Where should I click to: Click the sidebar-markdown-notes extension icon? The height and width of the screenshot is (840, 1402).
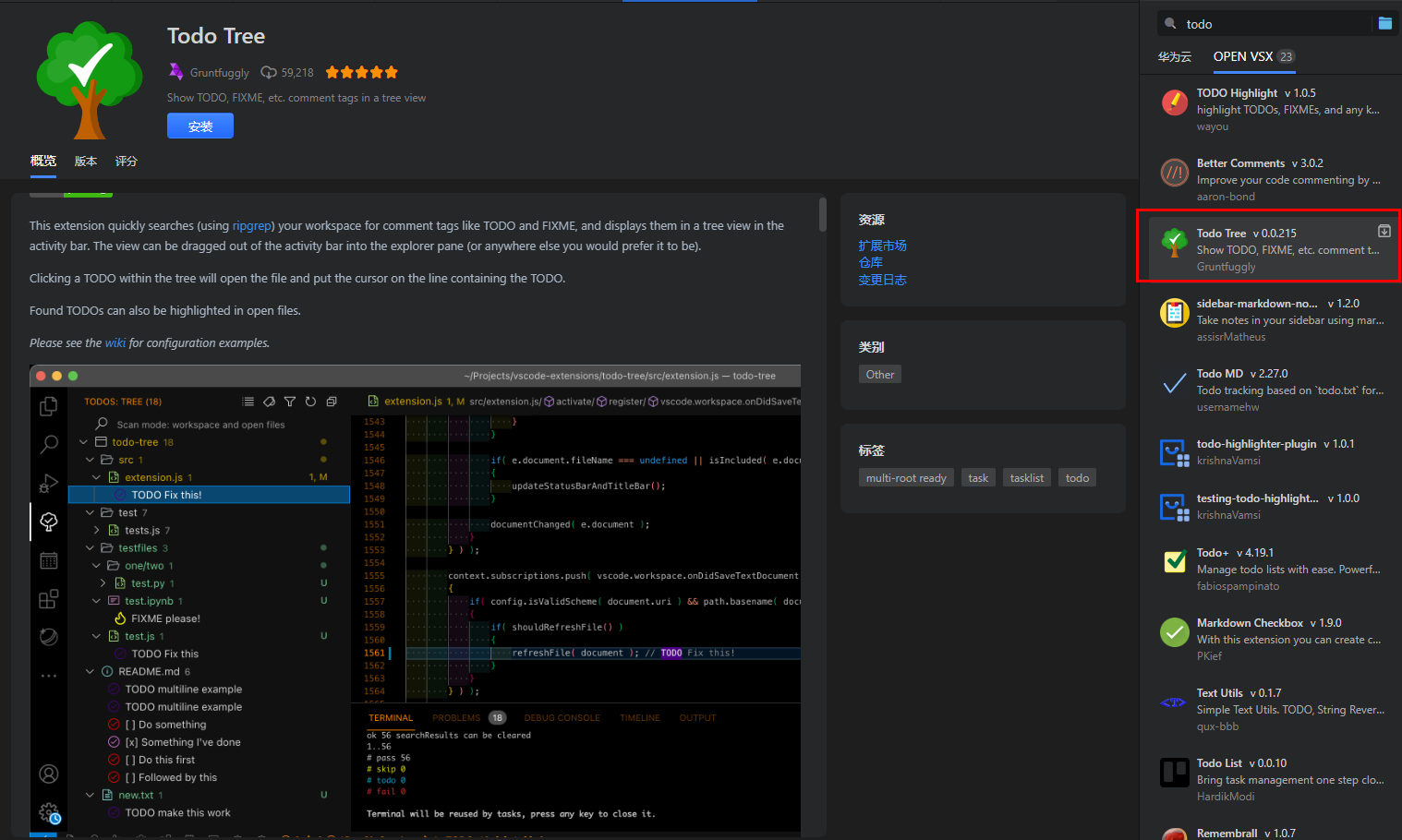pyautogui.click(x=1174, y=312)
